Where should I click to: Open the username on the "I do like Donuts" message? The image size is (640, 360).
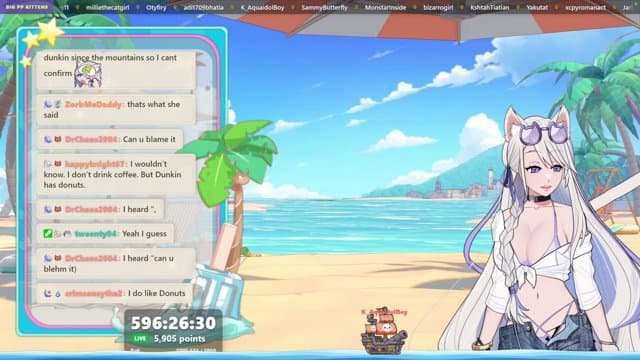pyautogui.click(x=93, y=293)
